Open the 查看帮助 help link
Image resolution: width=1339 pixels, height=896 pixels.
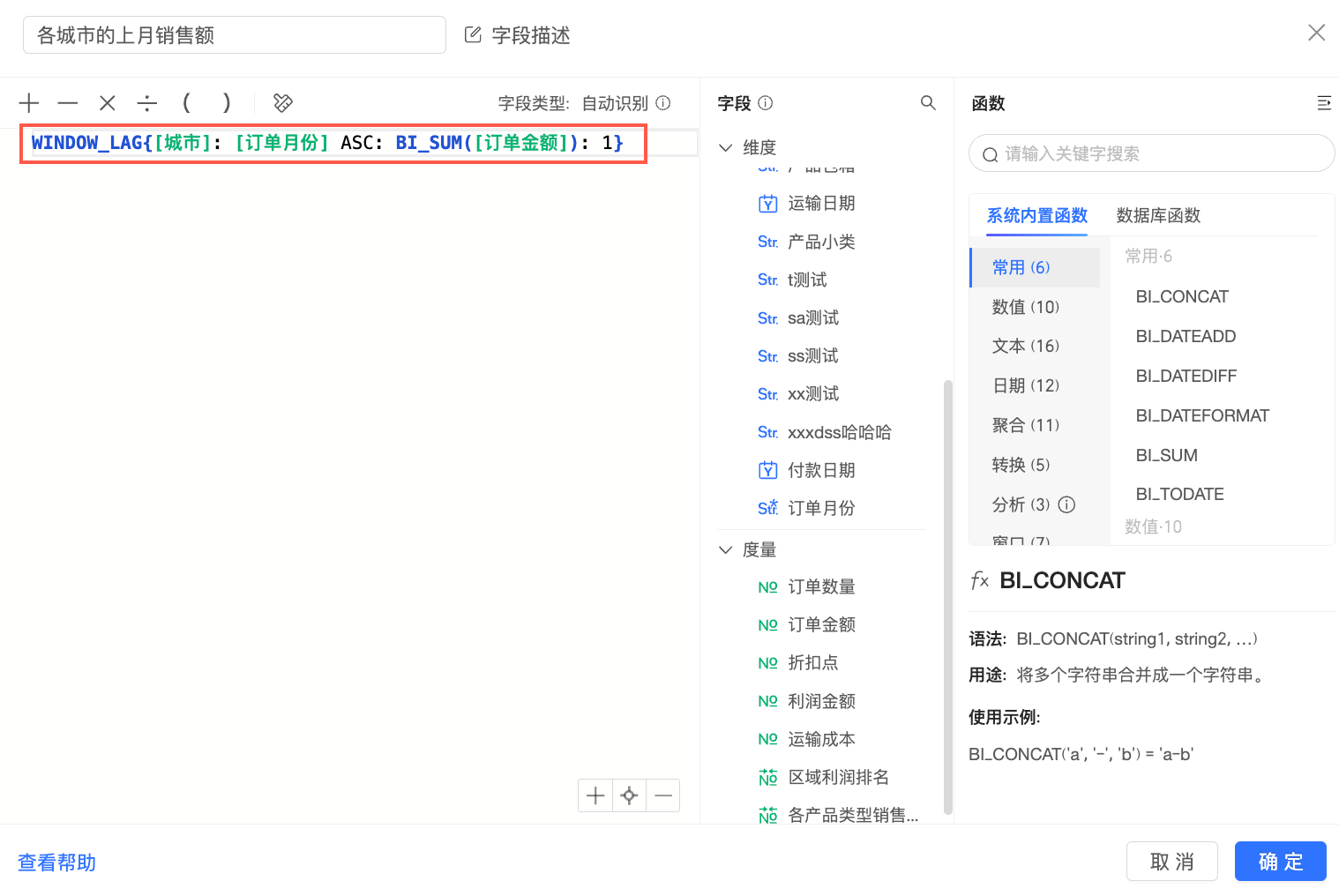point(57,862)
